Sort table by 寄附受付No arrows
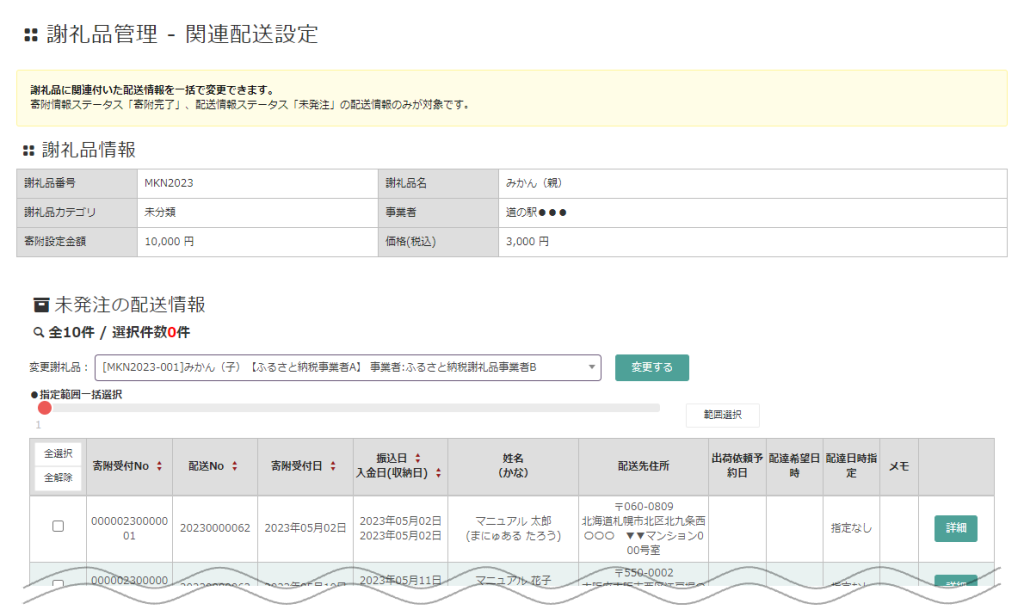 (x=159, y=466)
